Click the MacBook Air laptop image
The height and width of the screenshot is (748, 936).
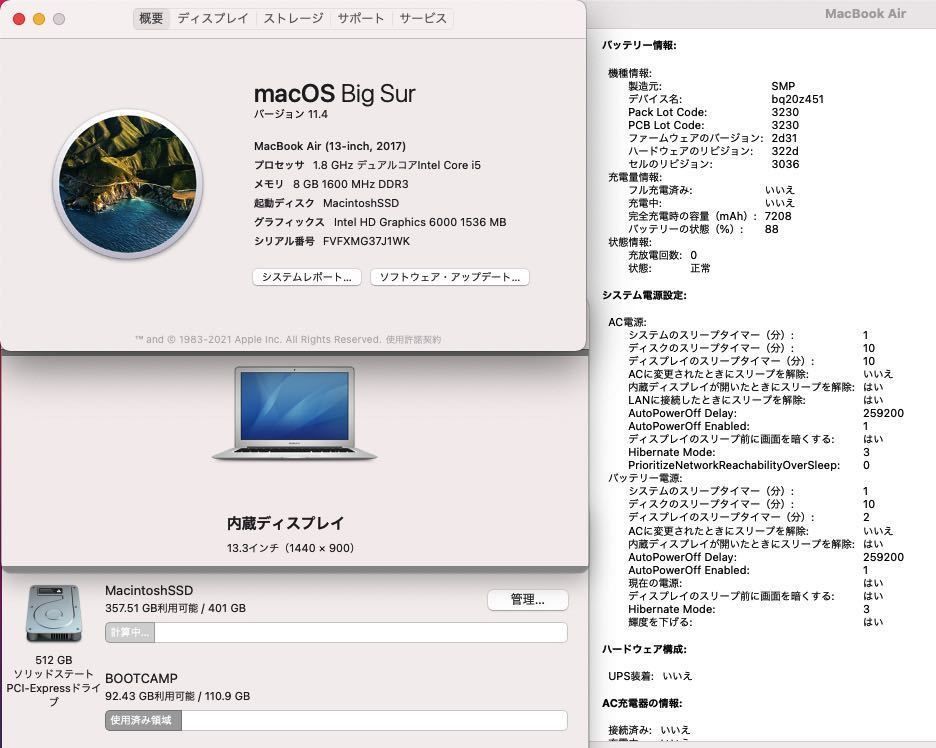tap(294, 414)
